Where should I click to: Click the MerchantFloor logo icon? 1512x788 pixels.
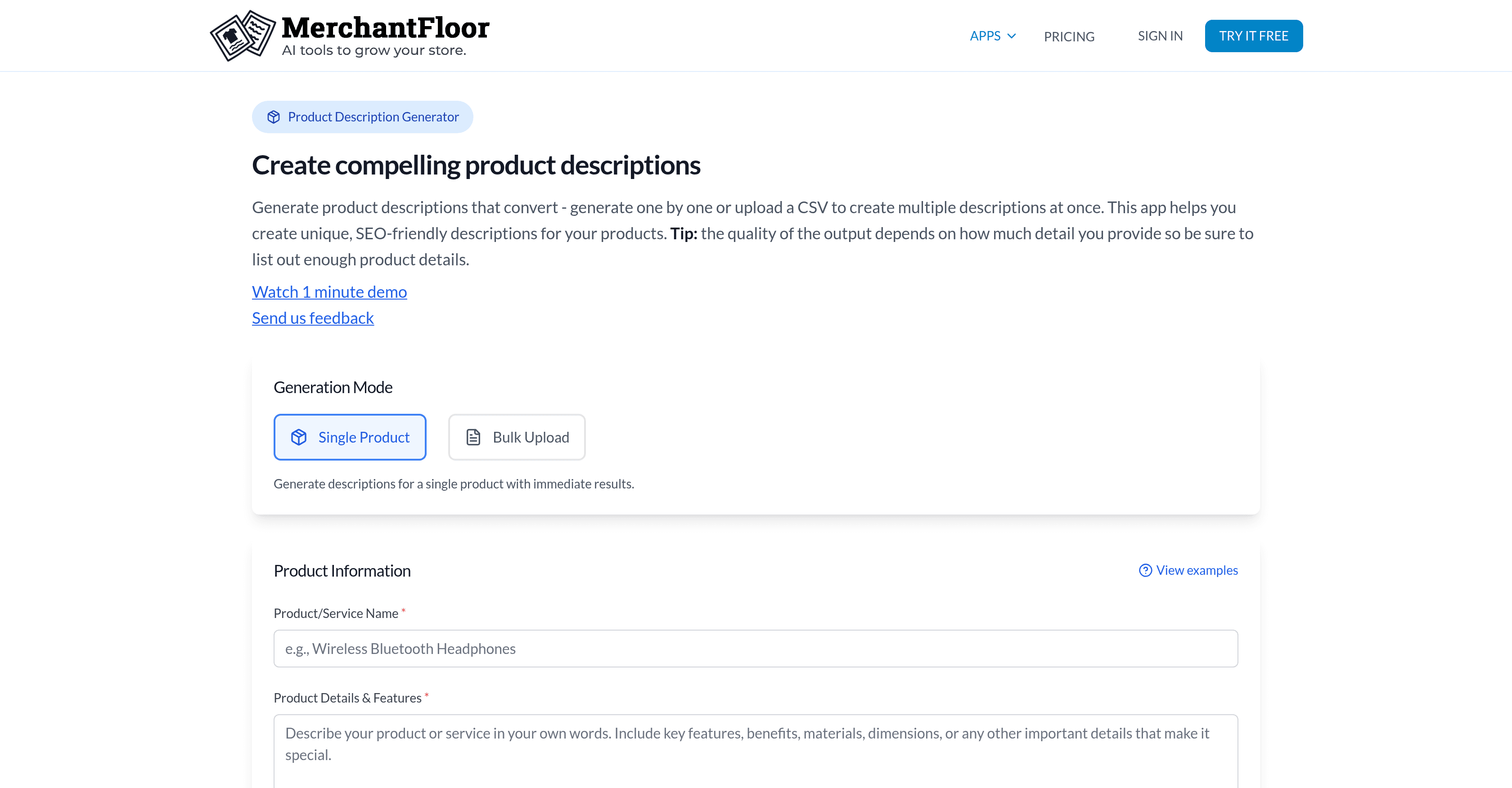click(x=243, y=35)
